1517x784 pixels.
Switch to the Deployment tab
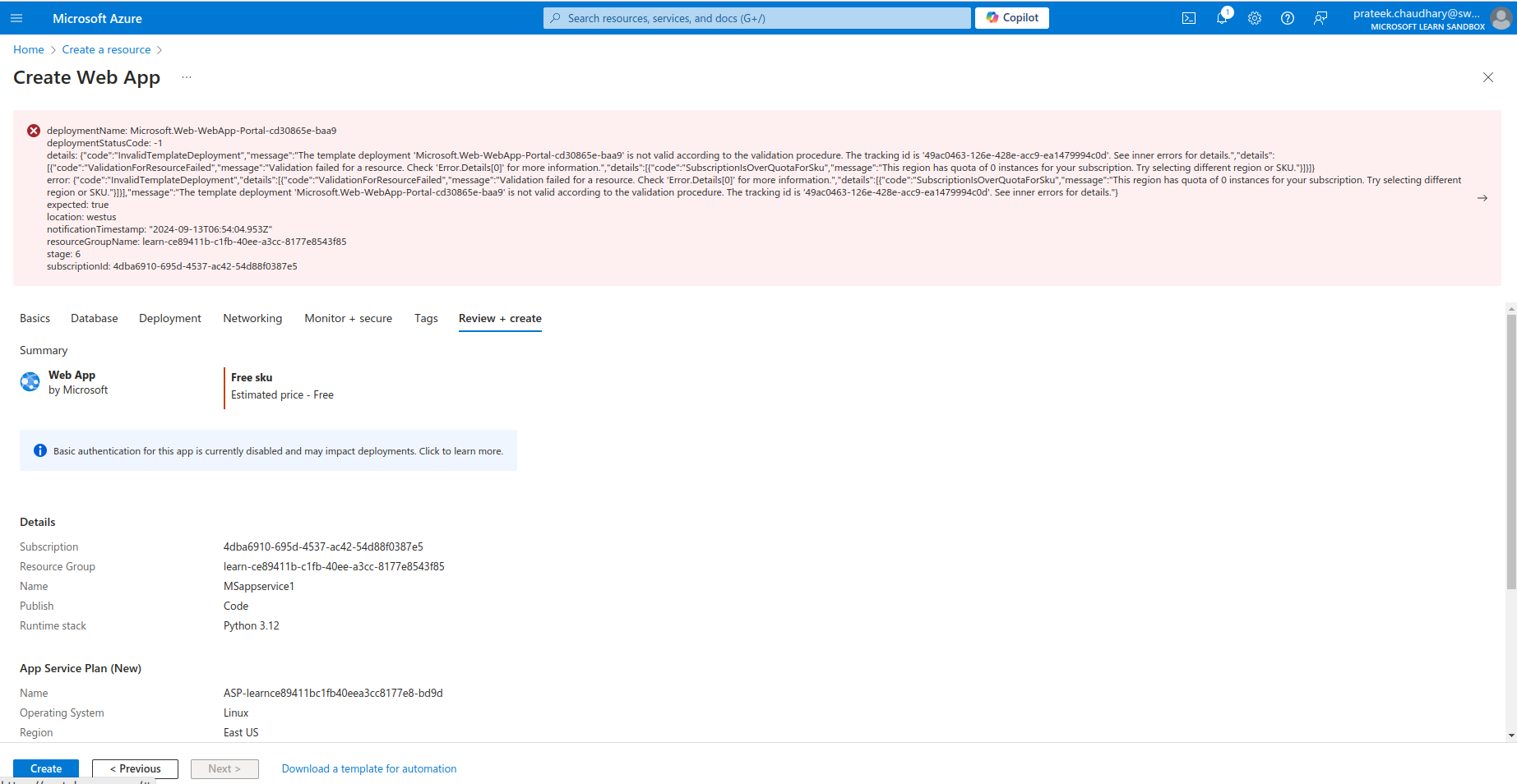pyautogui.click(x=170, y=318)
